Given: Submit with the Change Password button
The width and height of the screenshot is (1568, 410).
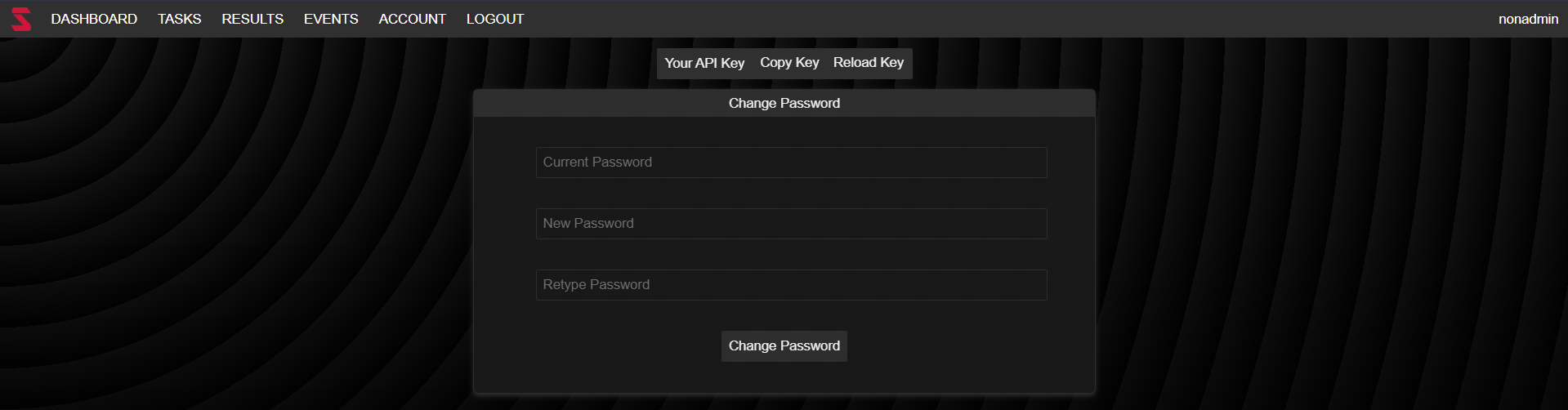Looking at the screenshot, I should pos(784,346).
